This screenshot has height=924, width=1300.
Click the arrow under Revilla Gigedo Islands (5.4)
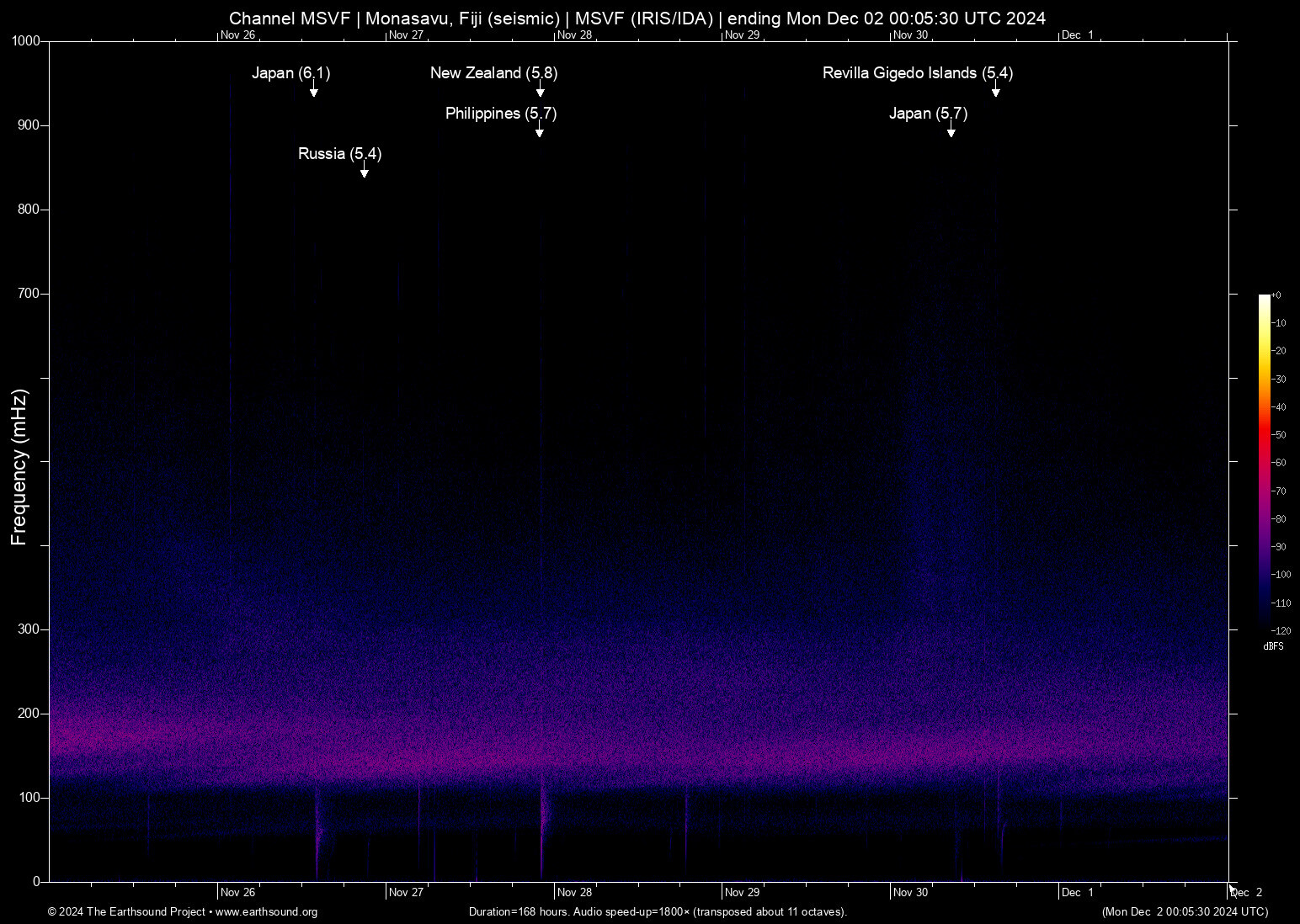[996, 89]
